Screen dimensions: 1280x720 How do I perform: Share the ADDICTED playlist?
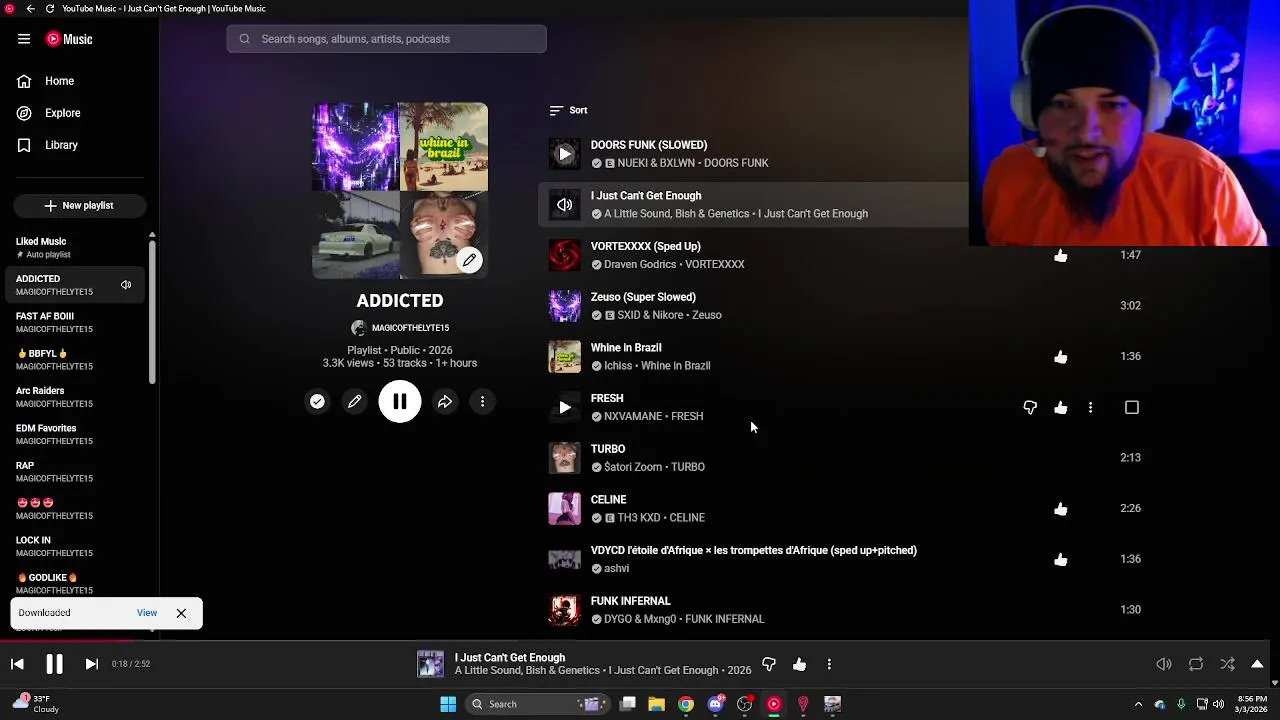[x=445, y=402]
